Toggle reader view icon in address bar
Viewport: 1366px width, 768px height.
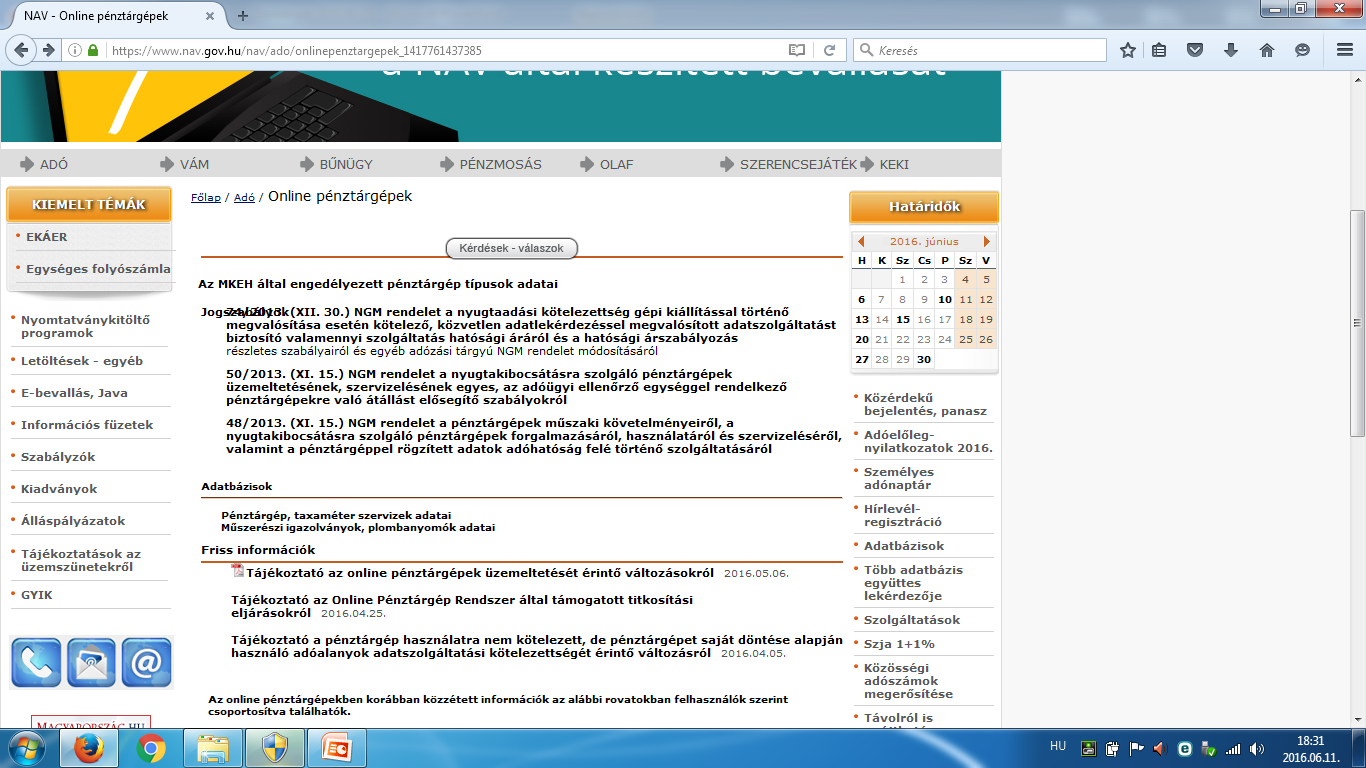tap(796, 50)
